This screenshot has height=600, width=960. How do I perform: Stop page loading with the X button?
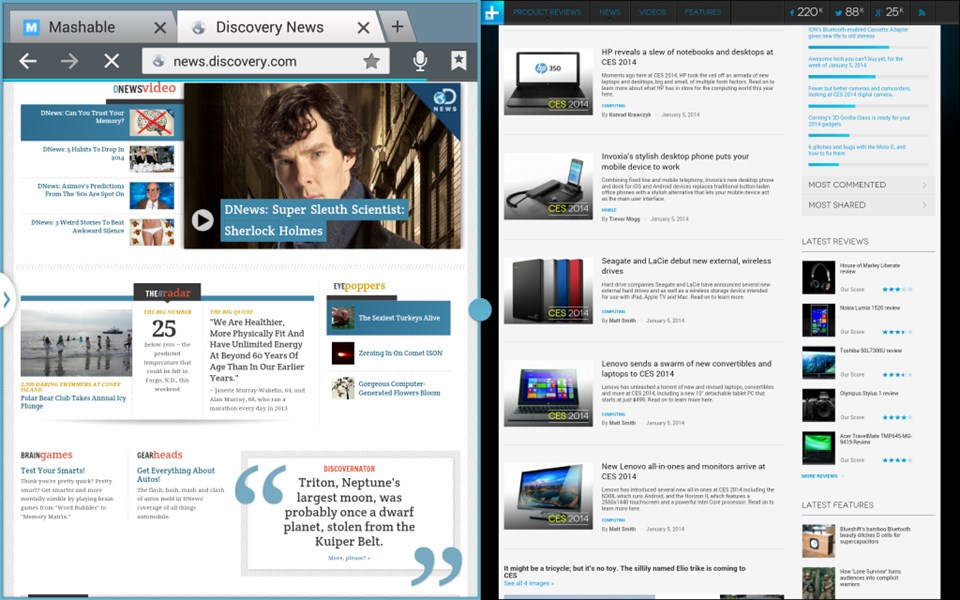point(111,61)
